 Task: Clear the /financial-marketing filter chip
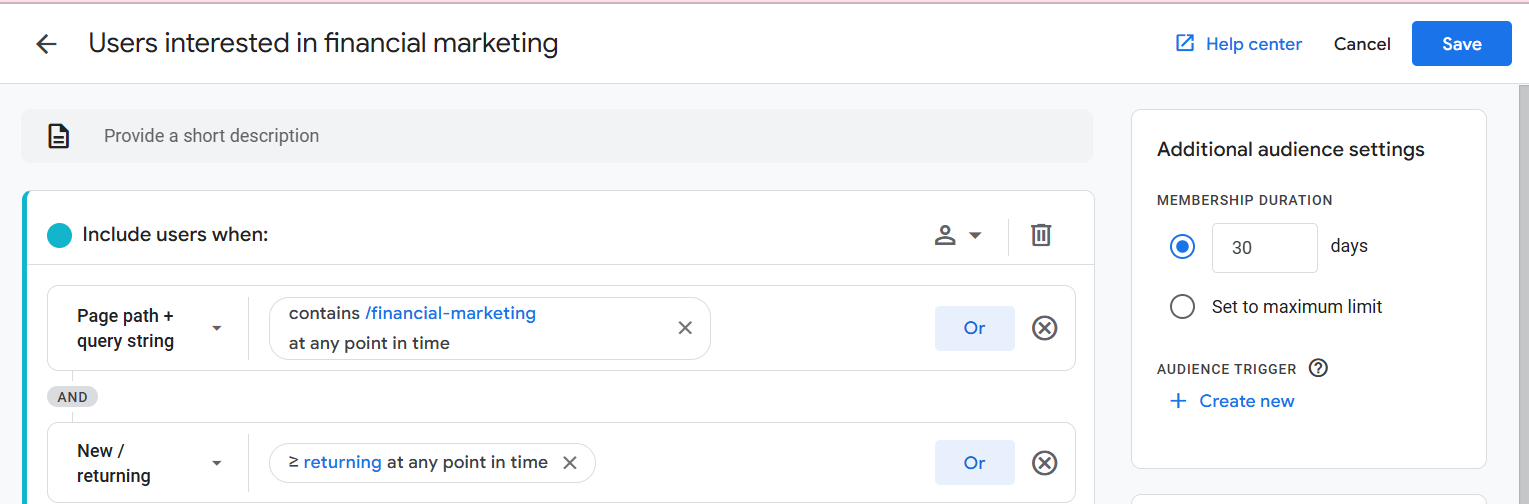pos(685,328)
